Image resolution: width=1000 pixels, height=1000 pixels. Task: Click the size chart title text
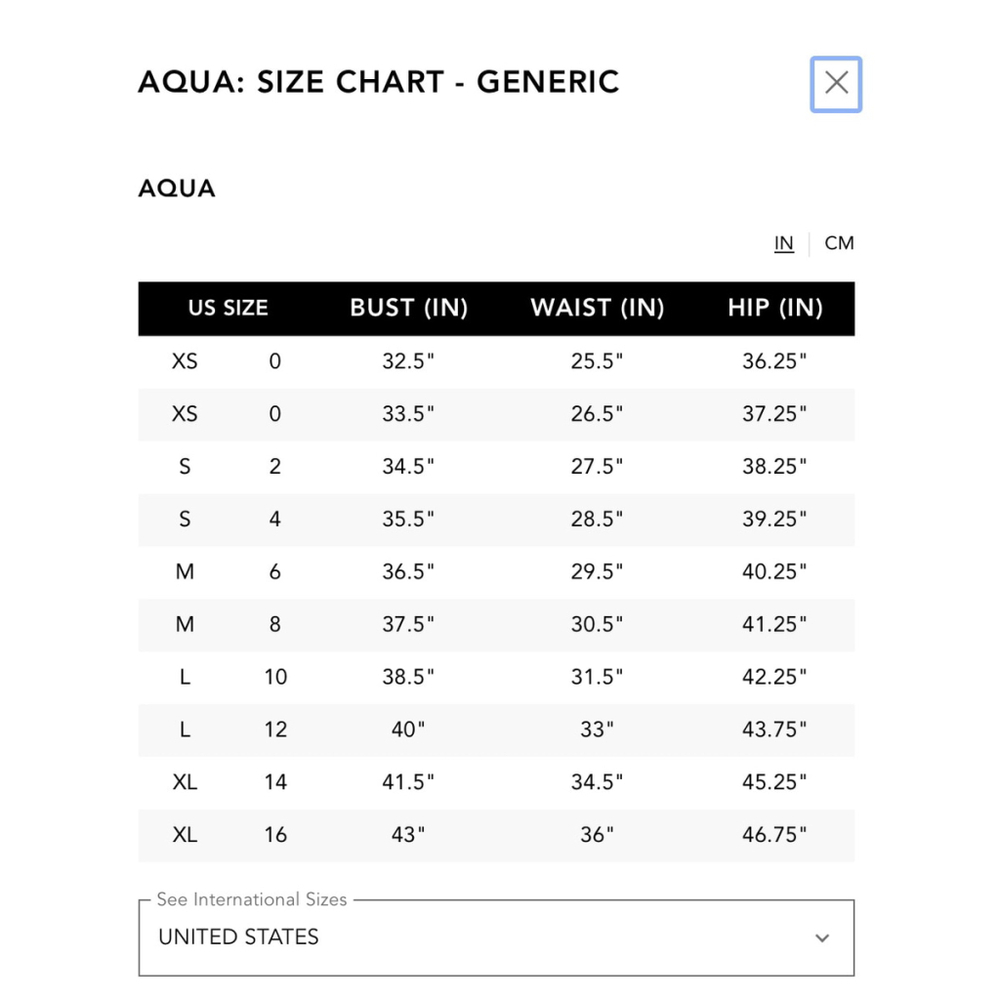tap(379, 82)
